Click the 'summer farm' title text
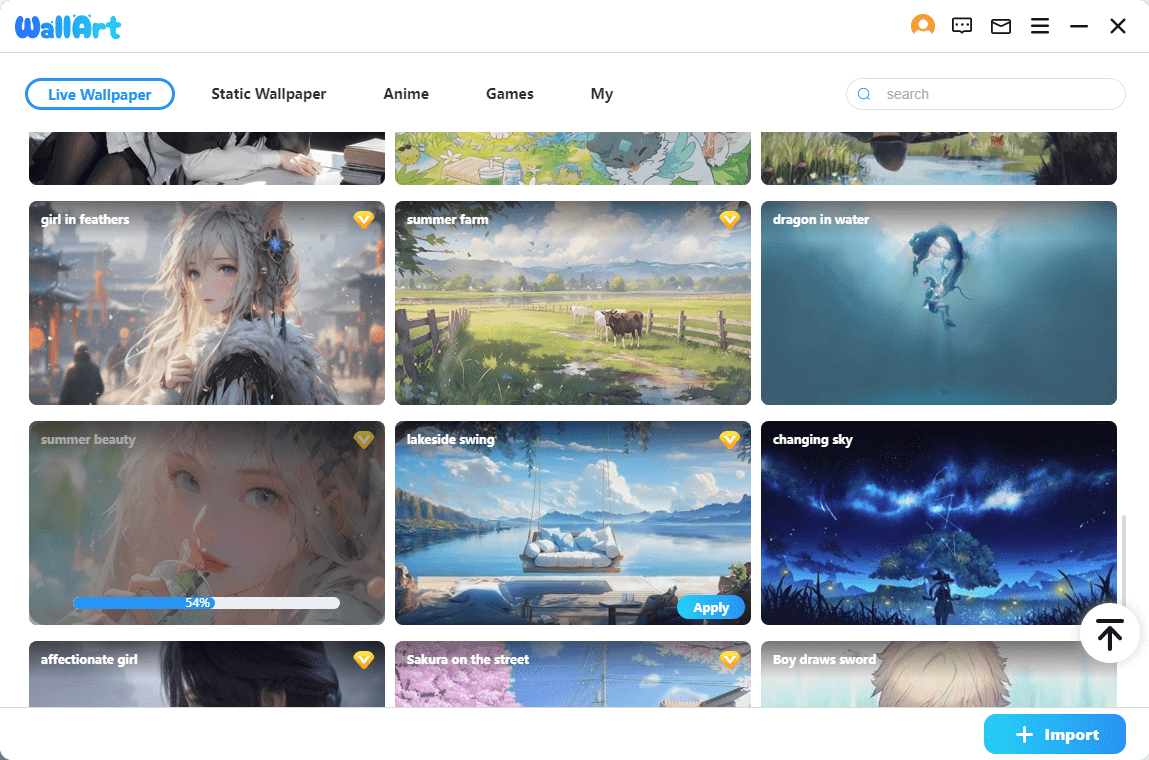This screenshot has width=1149, height=760. (x=448, y=219)
